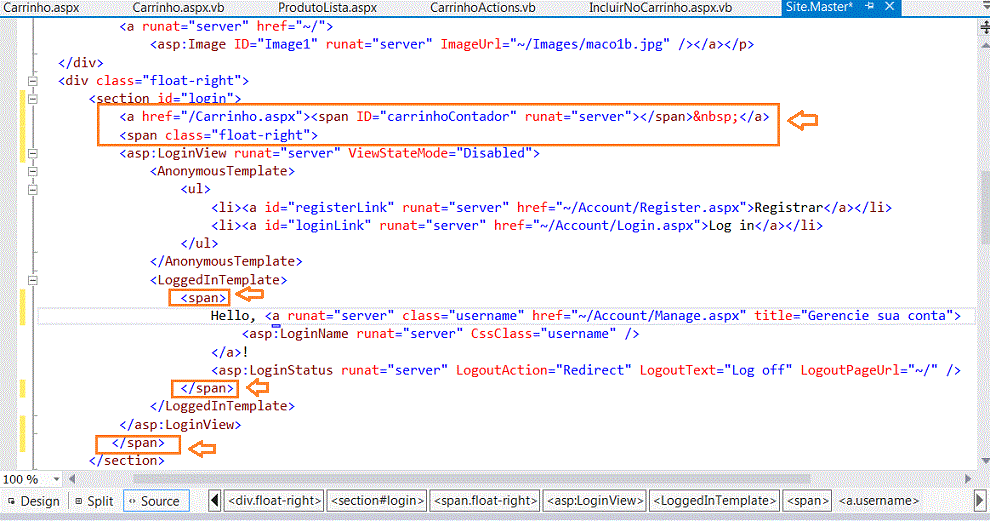Select span.float-right in tag navigator
The image size is (990, 521).
pos(485,500)
